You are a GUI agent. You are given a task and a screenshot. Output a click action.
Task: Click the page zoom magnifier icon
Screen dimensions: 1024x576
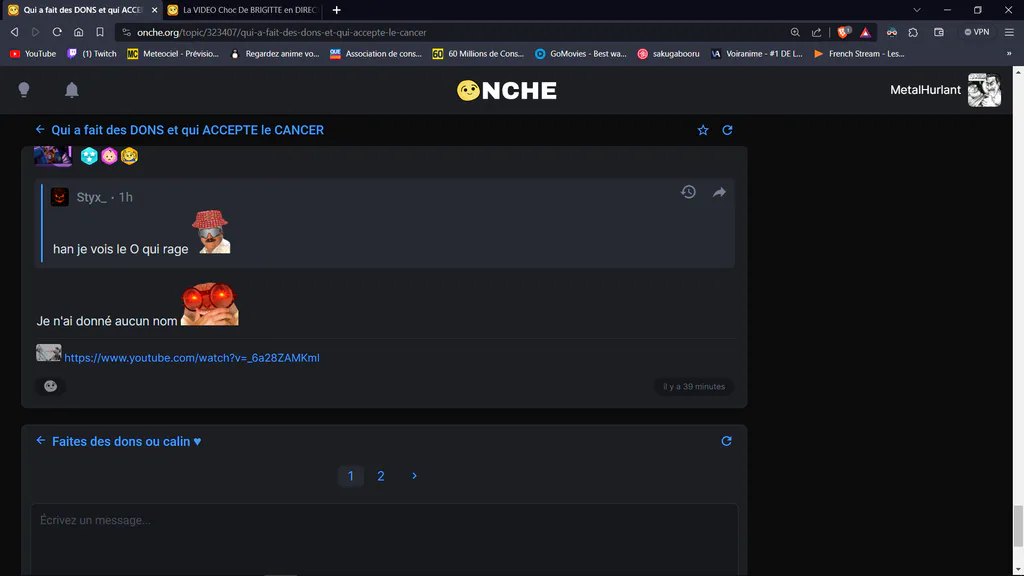(x=795, y=32)
